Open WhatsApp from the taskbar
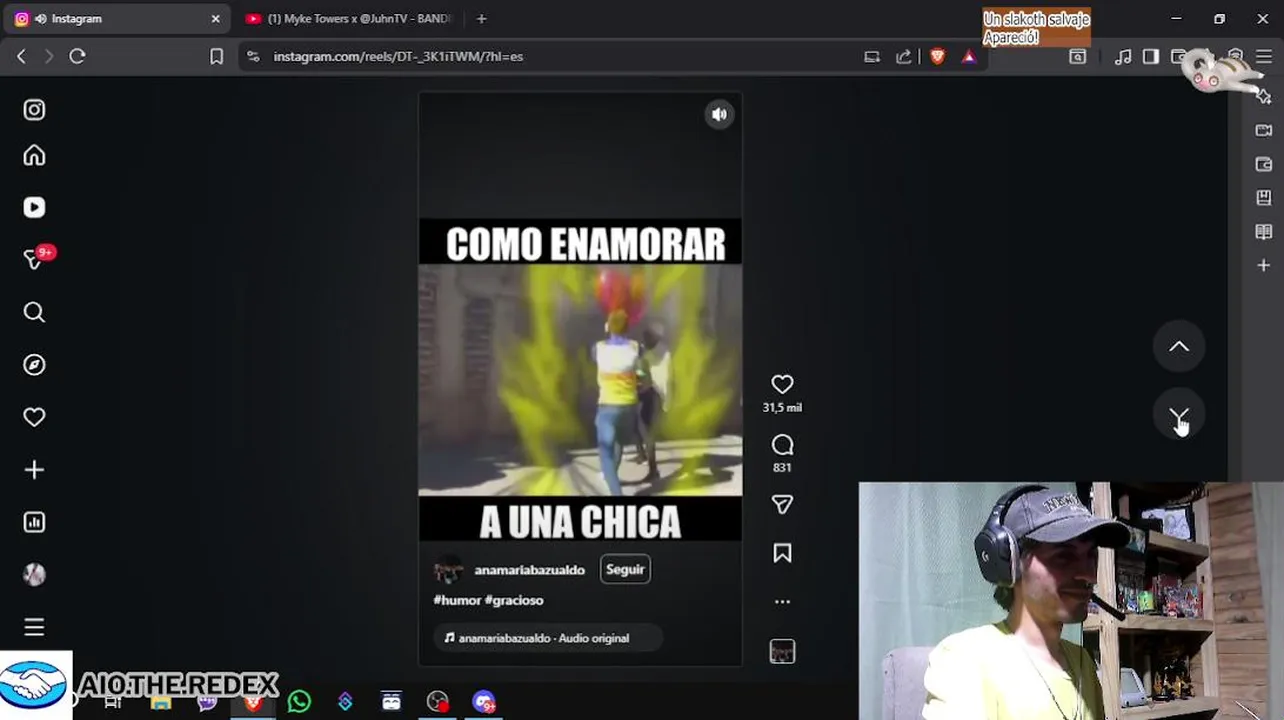1284x720 pixels. tap(299, 702)
